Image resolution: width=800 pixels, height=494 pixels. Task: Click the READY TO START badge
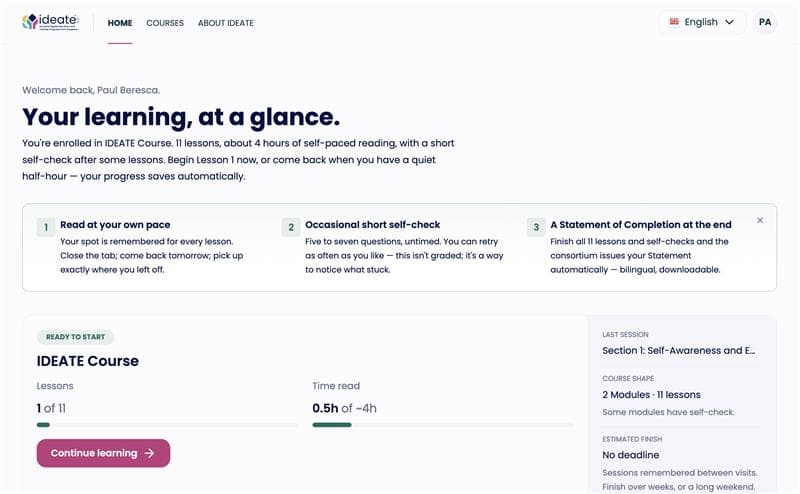tap(75, 337)
